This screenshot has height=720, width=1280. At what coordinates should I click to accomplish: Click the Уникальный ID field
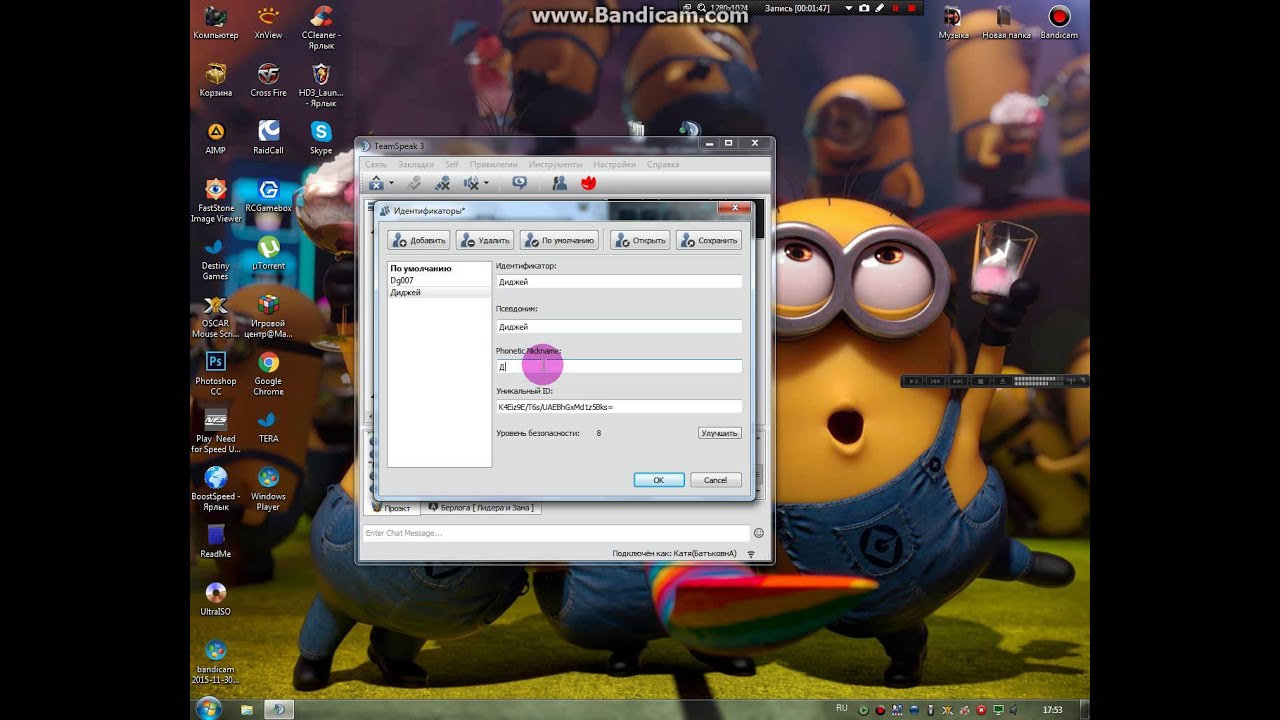(x=619, y=407)
